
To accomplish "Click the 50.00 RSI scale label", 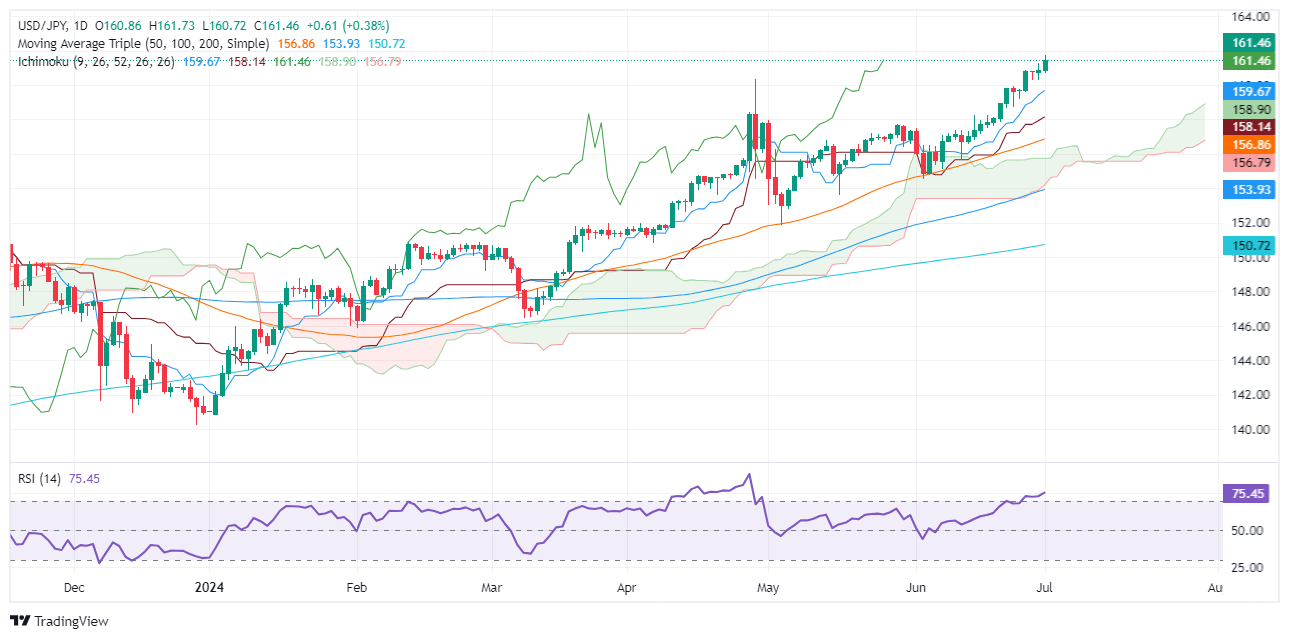I will 1247,531.
